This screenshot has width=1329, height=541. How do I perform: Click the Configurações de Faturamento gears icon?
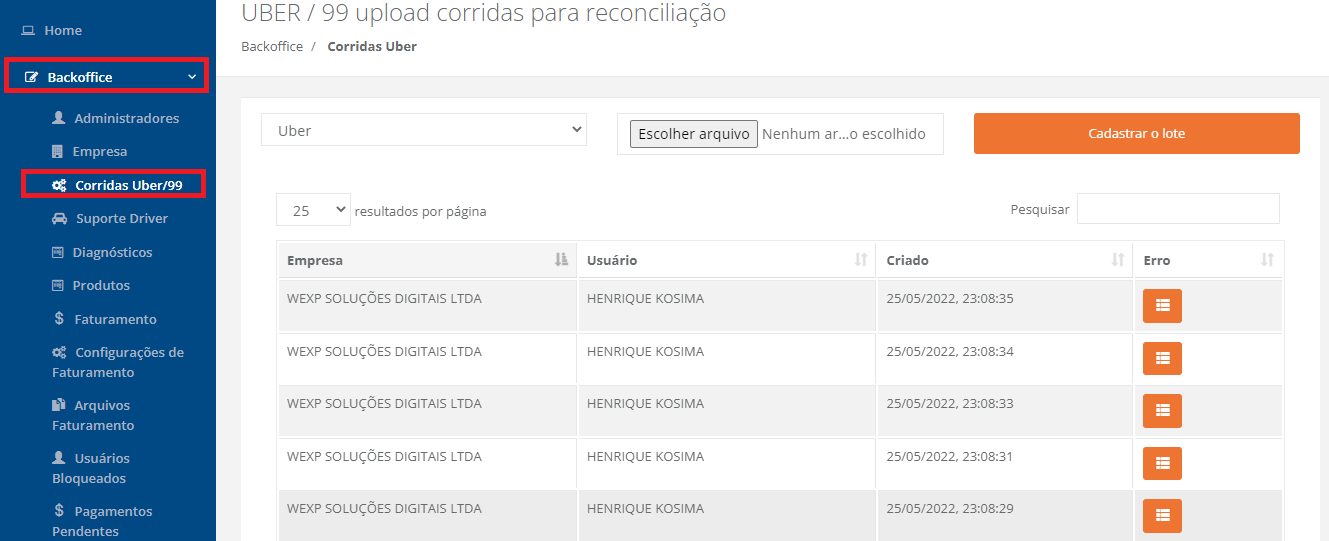click(x=59, y=352)
